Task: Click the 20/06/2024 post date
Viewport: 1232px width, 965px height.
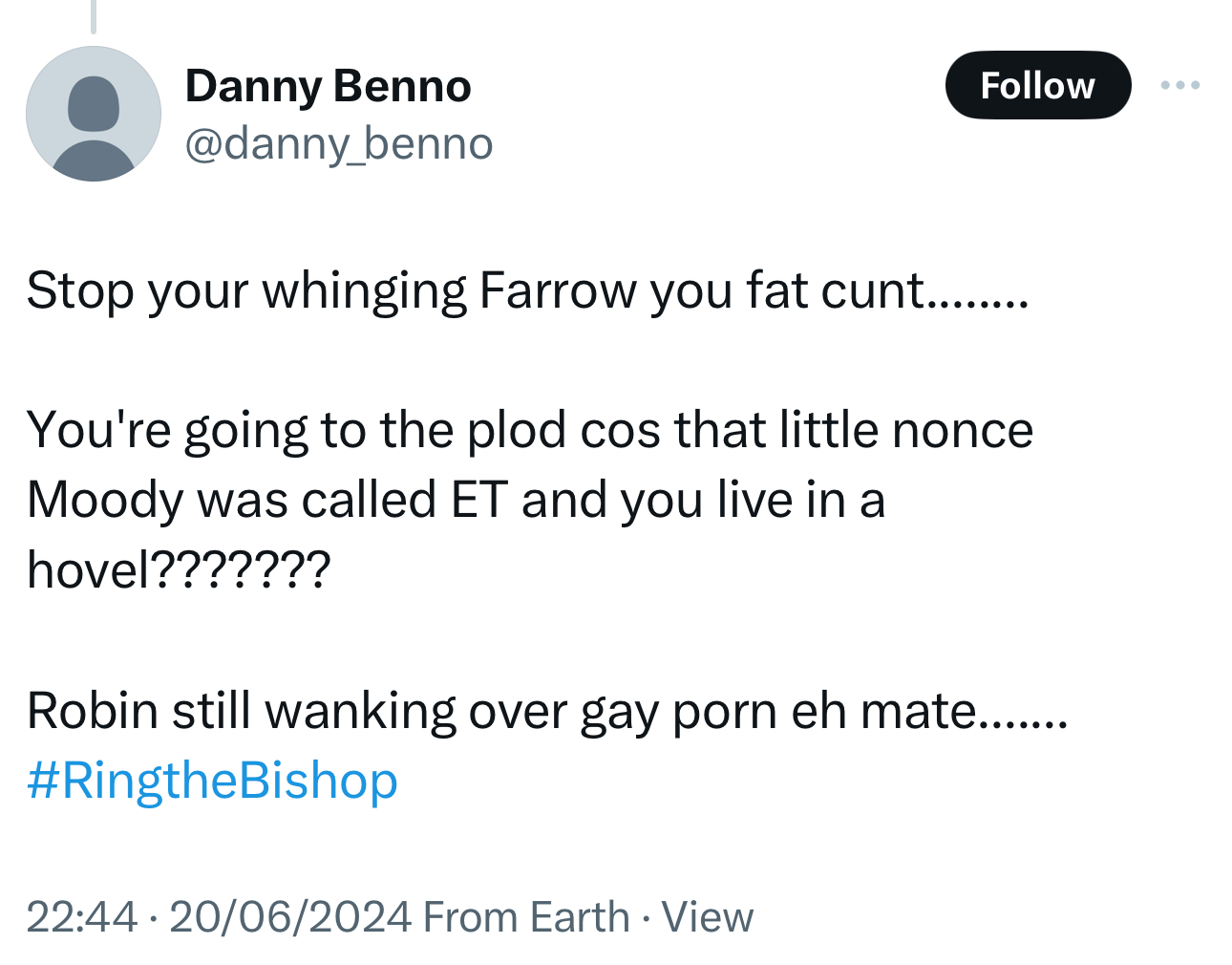Action: (x=290, y=917)
